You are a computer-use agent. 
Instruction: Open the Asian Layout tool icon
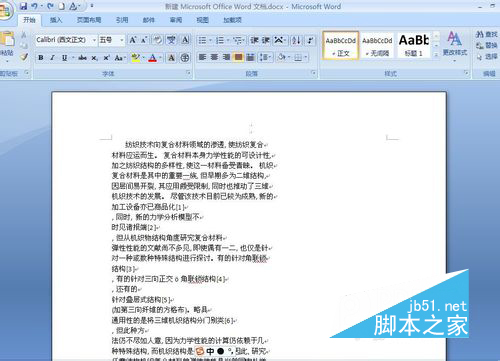(x=279, y=40)
